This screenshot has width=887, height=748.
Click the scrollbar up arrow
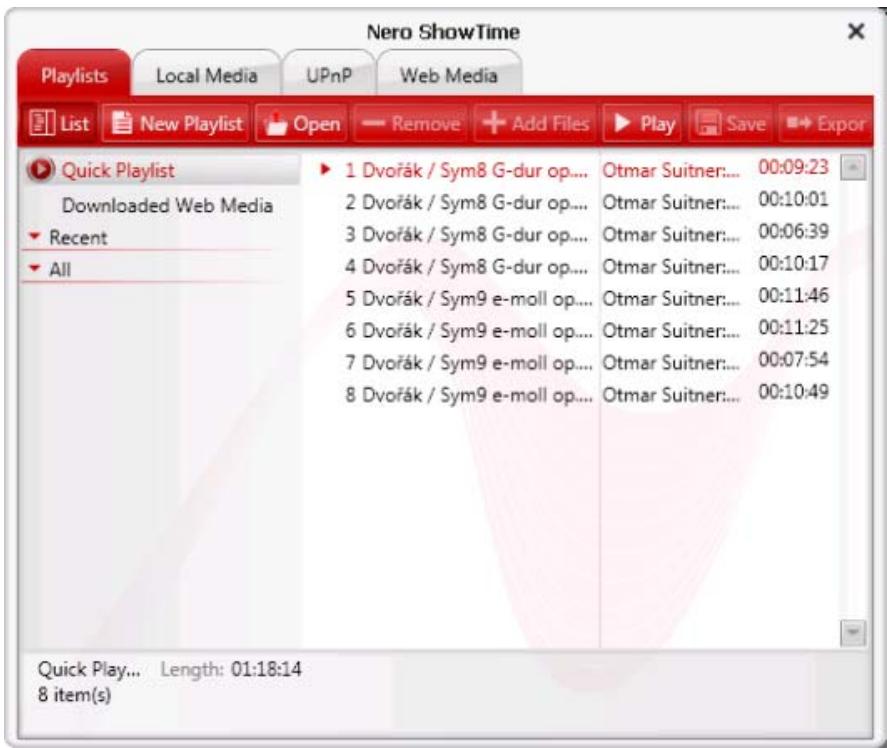coord(852,167)
